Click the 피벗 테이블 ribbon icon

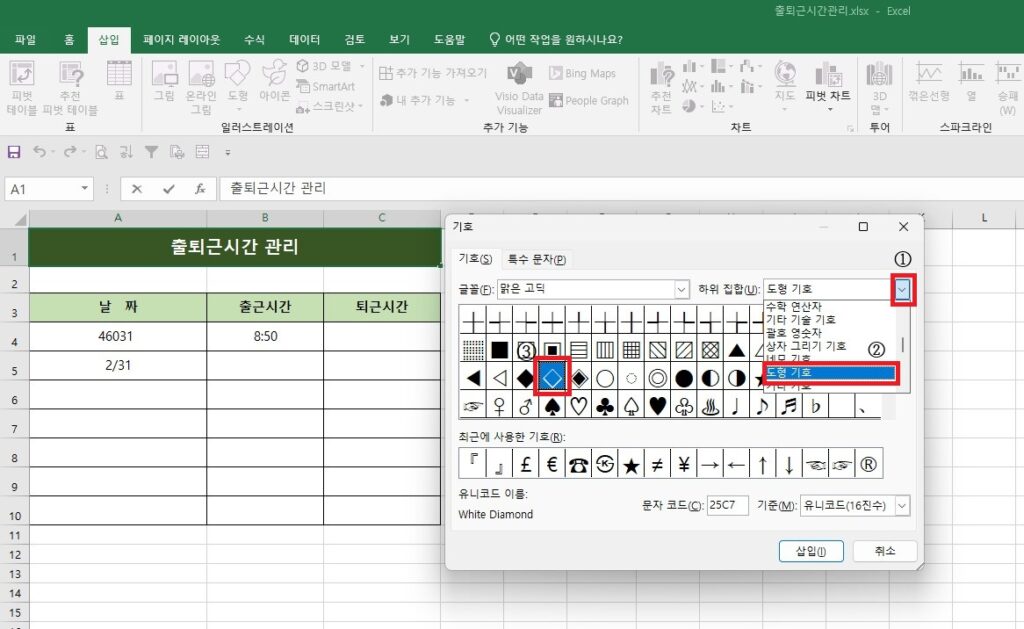point(22,88)
